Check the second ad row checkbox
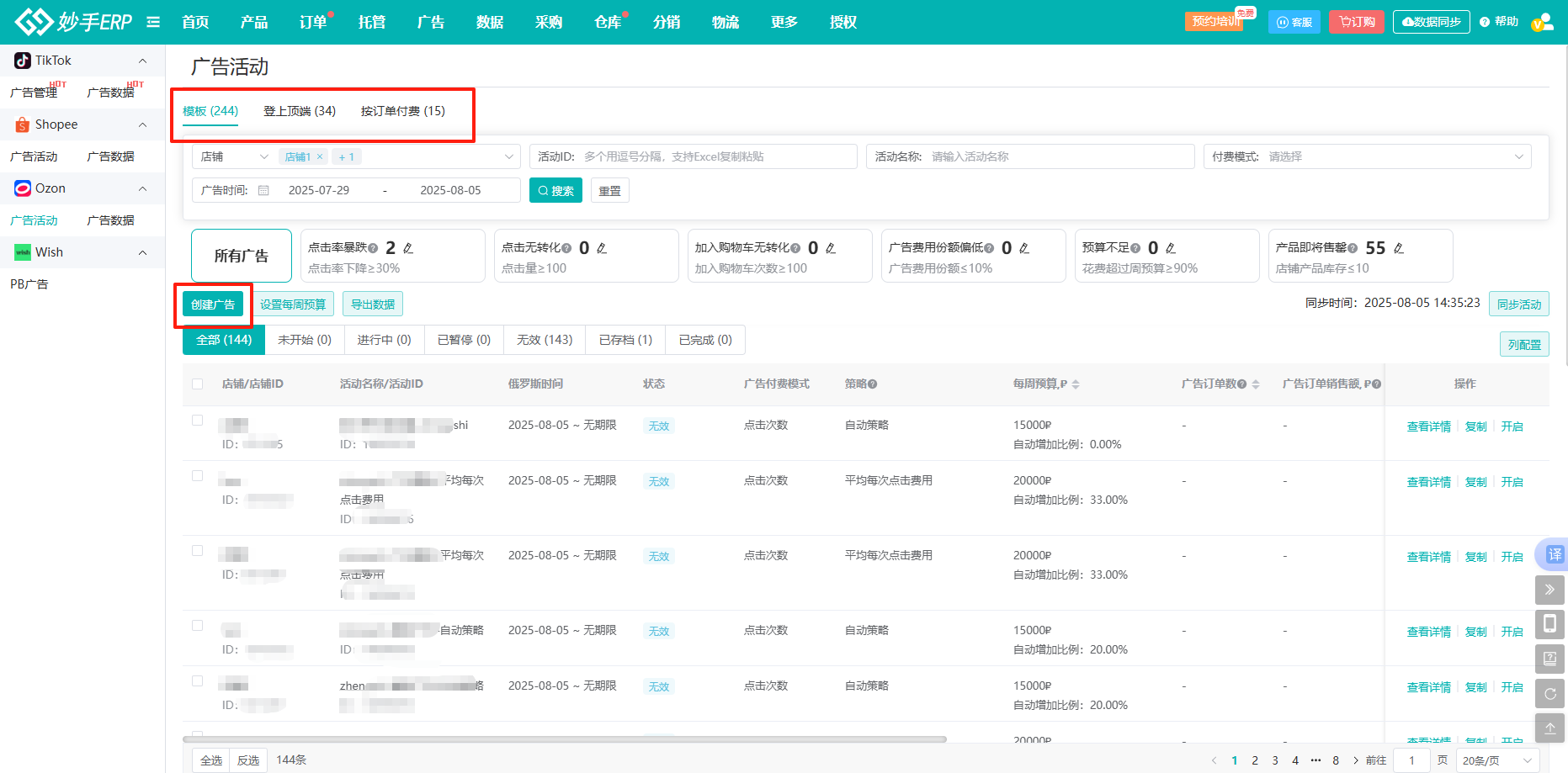This screenshot has width=1568, height=773. [198, 476]
